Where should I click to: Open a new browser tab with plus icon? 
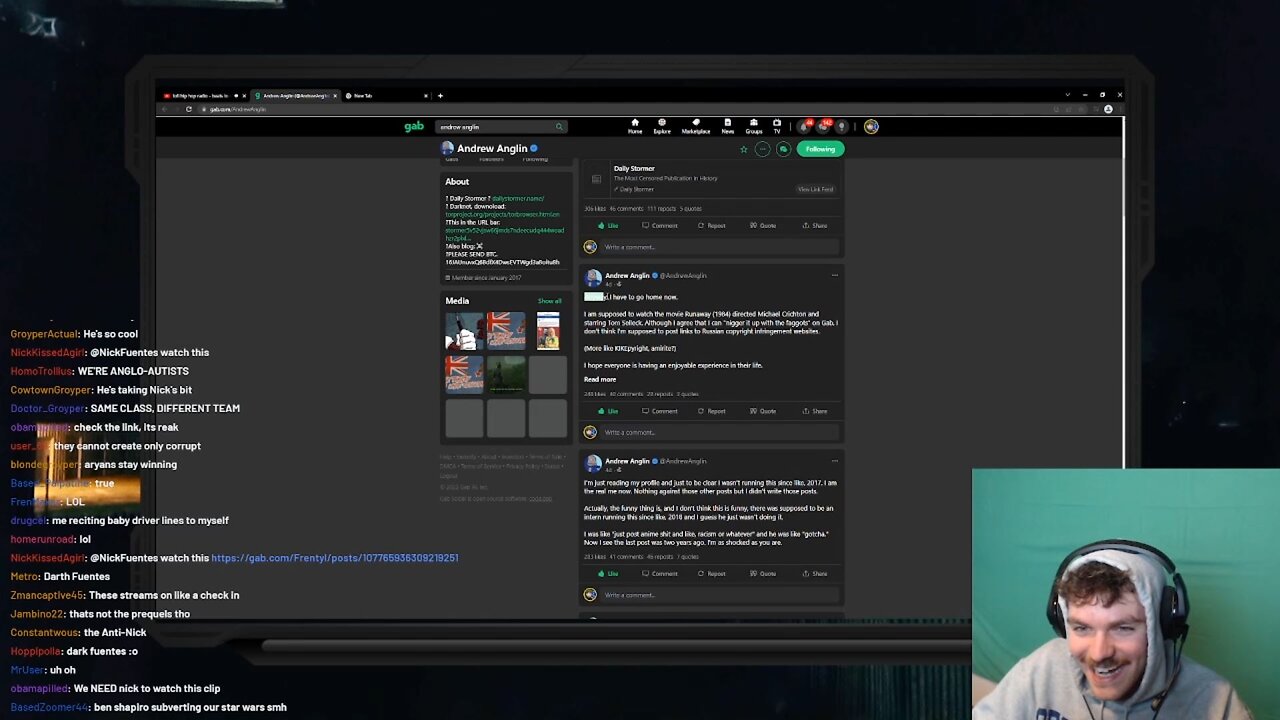[440, 96]
